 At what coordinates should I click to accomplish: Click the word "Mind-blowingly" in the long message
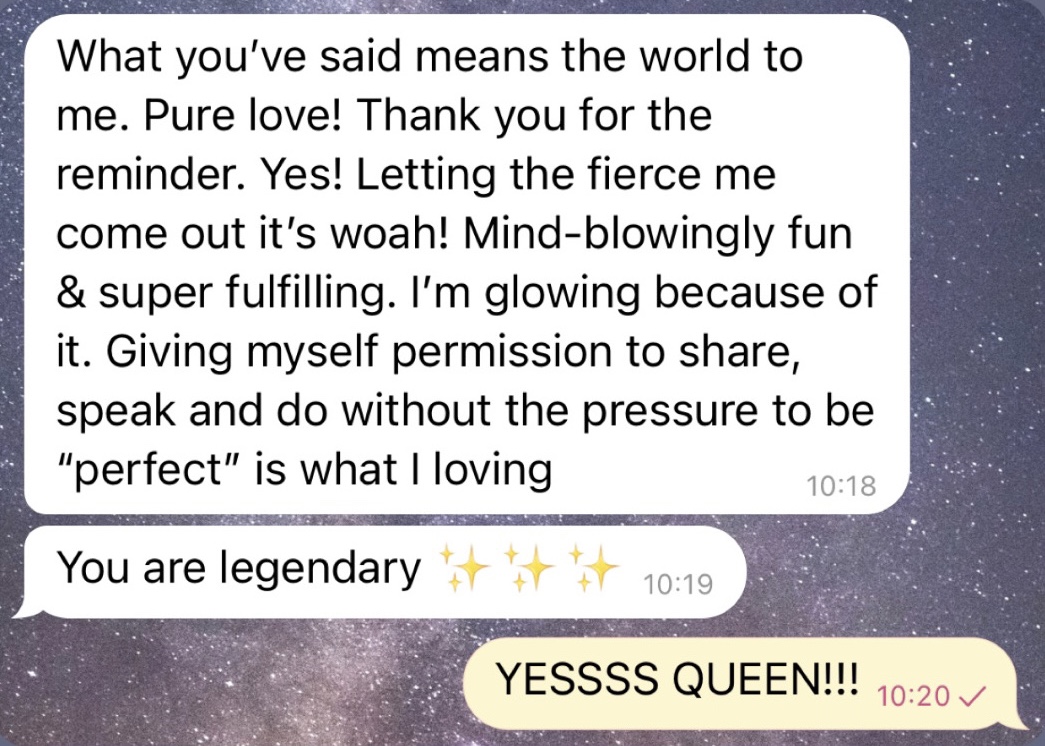[618, 235]
